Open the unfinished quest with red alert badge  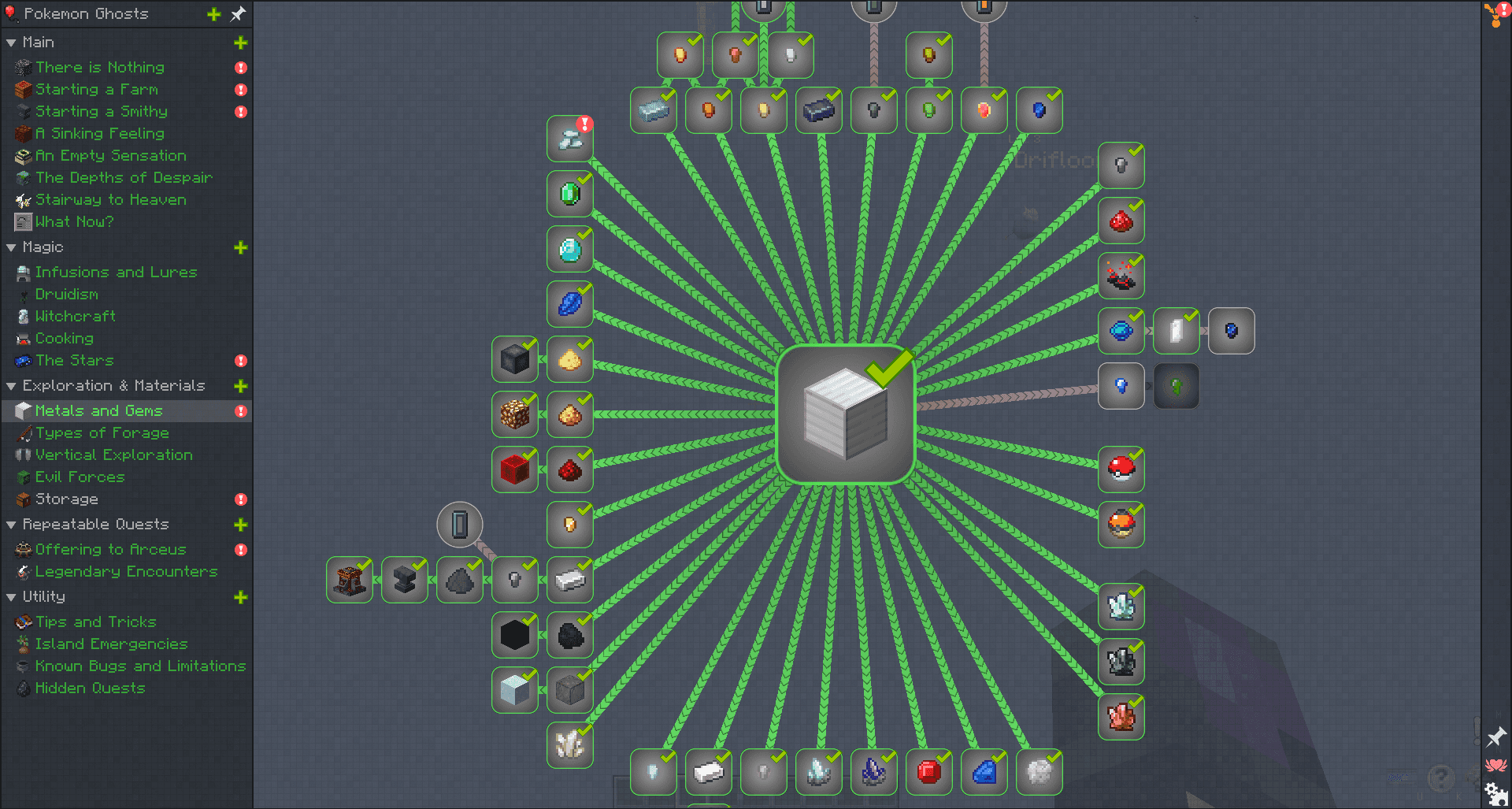tap(570, 139)
